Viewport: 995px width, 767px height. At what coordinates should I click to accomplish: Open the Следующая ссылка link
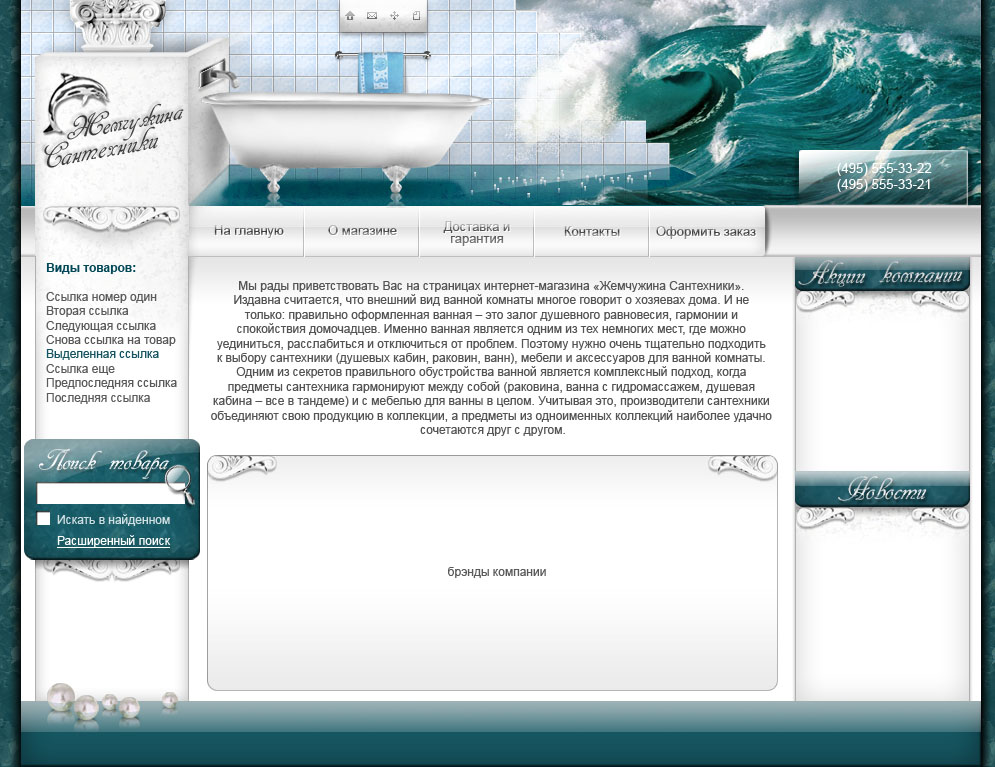coord(100,325)
